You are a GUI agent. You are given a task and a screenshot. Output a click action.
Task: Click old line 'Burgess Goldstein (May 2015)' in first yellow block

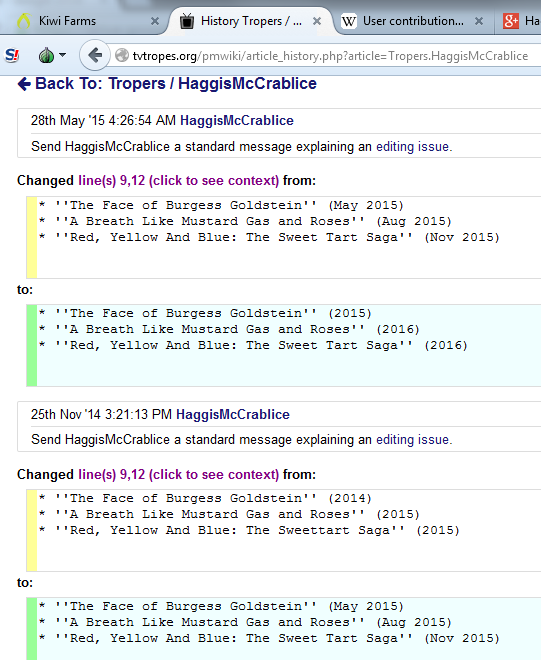click(x=221, y=205)
